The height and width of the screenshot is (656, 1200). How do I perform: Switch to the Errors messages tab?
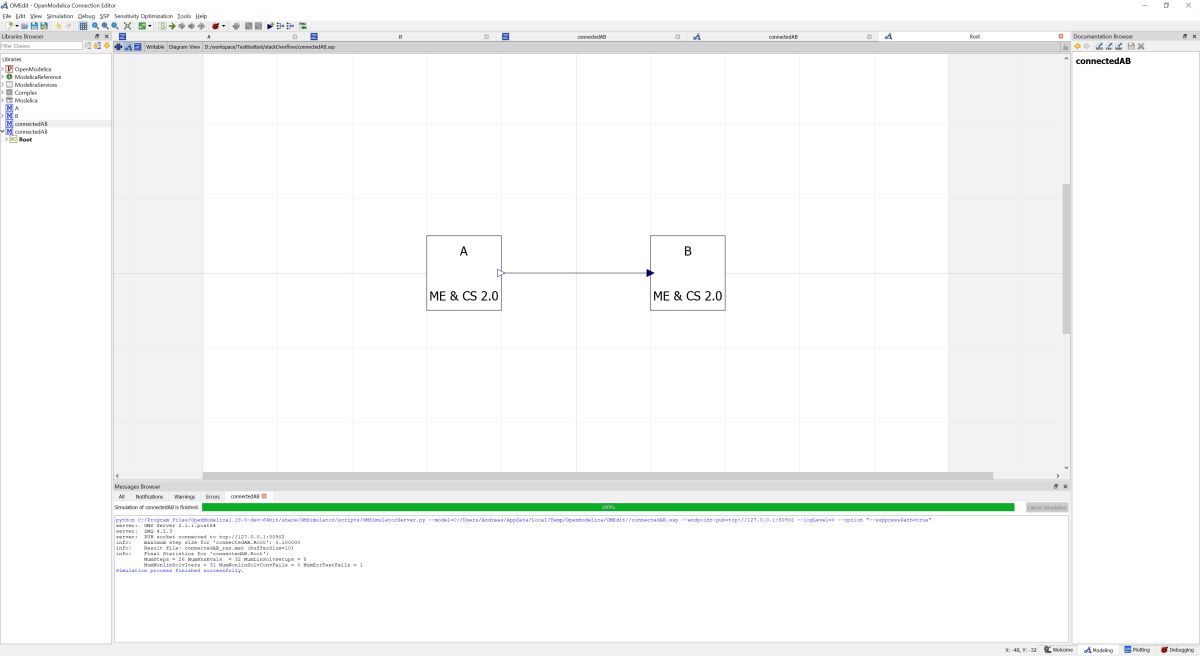pos(213,496)
